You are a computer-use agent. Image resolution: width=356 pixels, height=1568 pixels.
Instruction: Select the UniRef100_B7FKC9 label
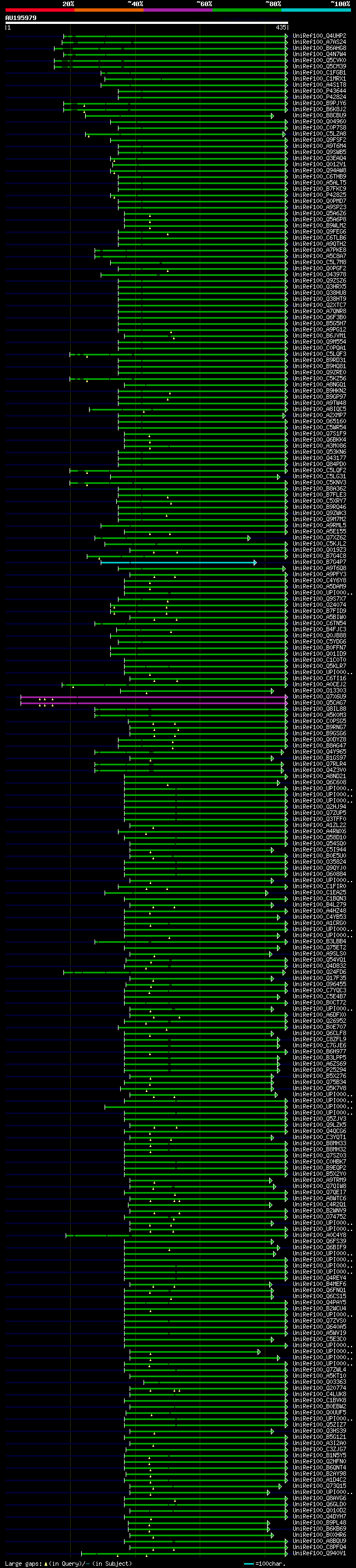coord(319,189)
